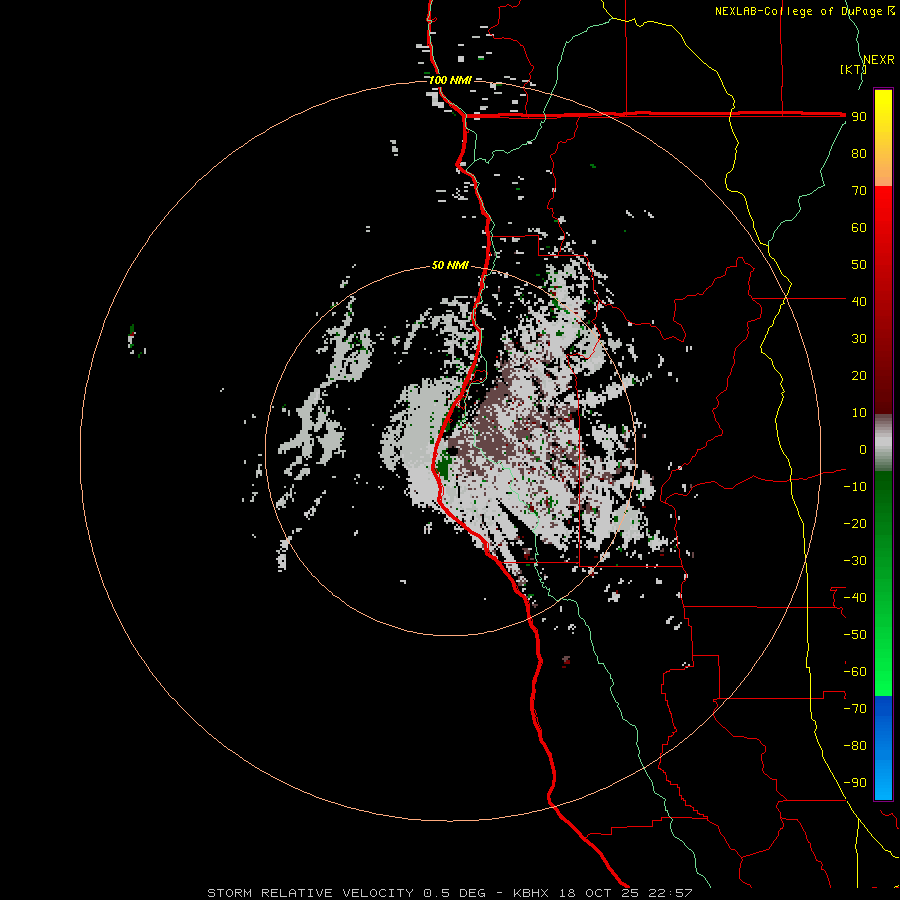This screenshot has height=900, width=900.
Task: Click the [KT] units label
Action: (853, 69)
